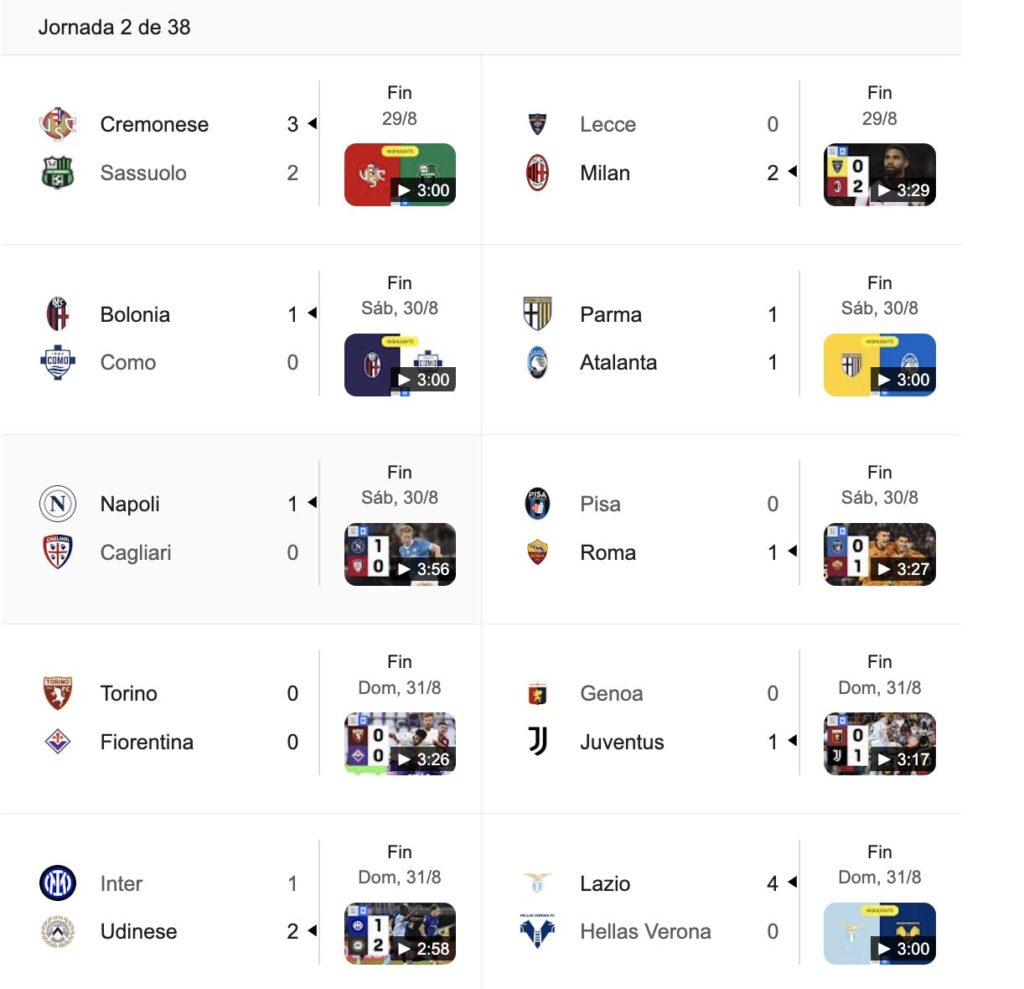Open the Bolonia team name link
The height and width of the screenshot is (989, 1024).
(x=135, y=314)
